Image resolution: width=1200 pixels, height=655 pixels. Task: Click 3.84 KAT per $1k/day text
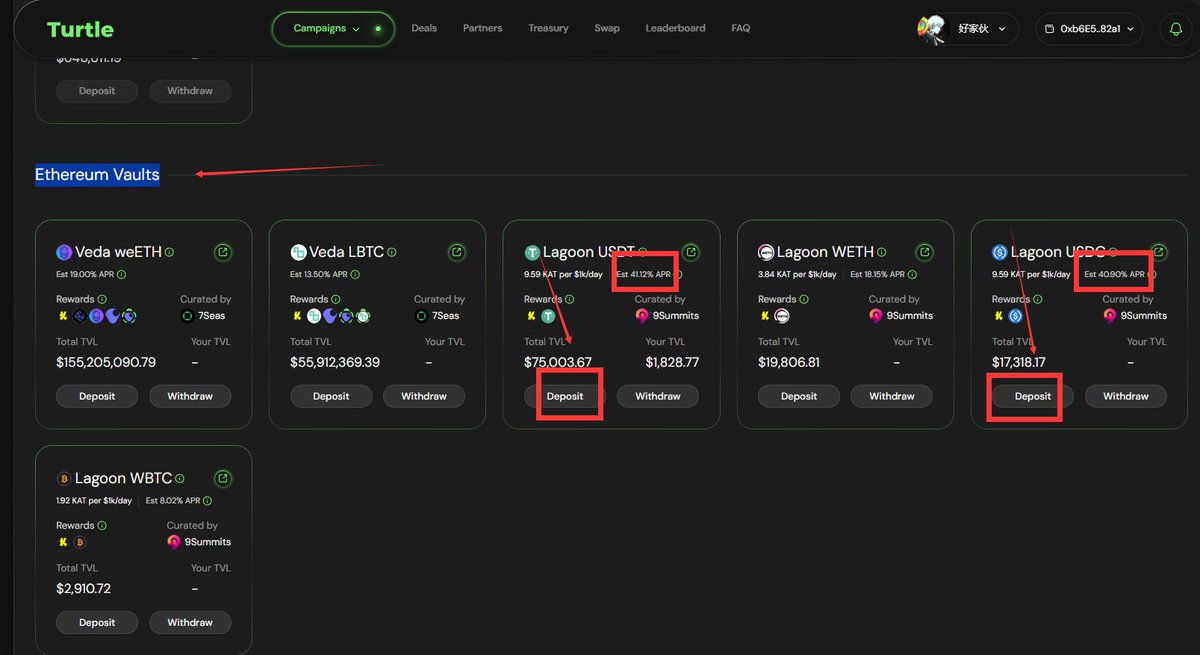pyautogui.click(x=797, y=274)
